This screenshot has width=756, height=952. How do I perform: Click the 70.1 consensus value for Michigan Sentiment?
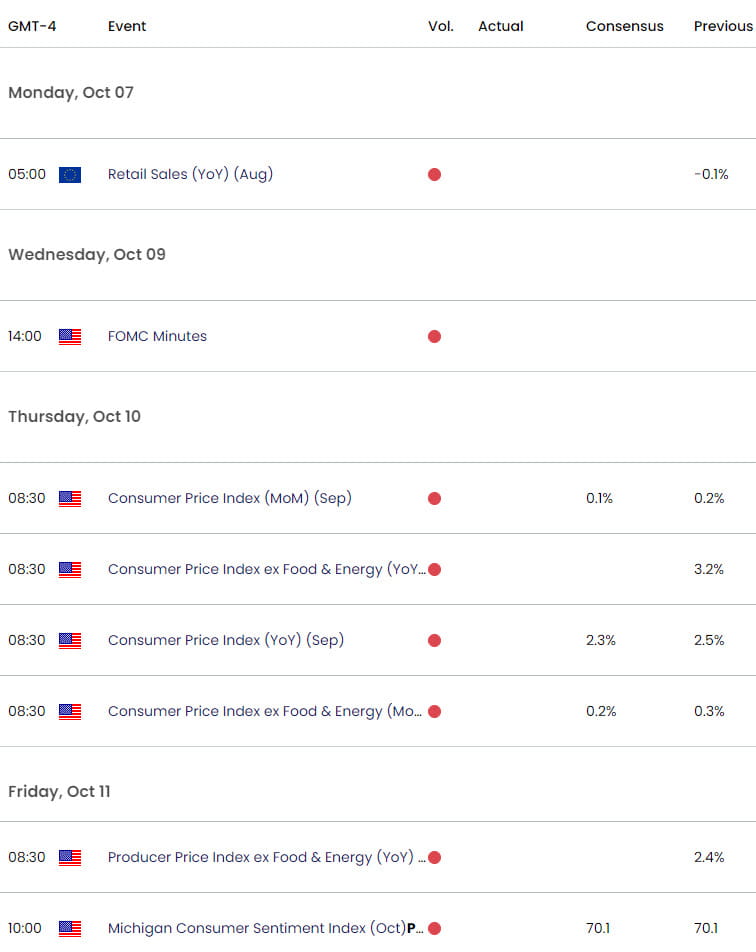[x=598, y=928]
